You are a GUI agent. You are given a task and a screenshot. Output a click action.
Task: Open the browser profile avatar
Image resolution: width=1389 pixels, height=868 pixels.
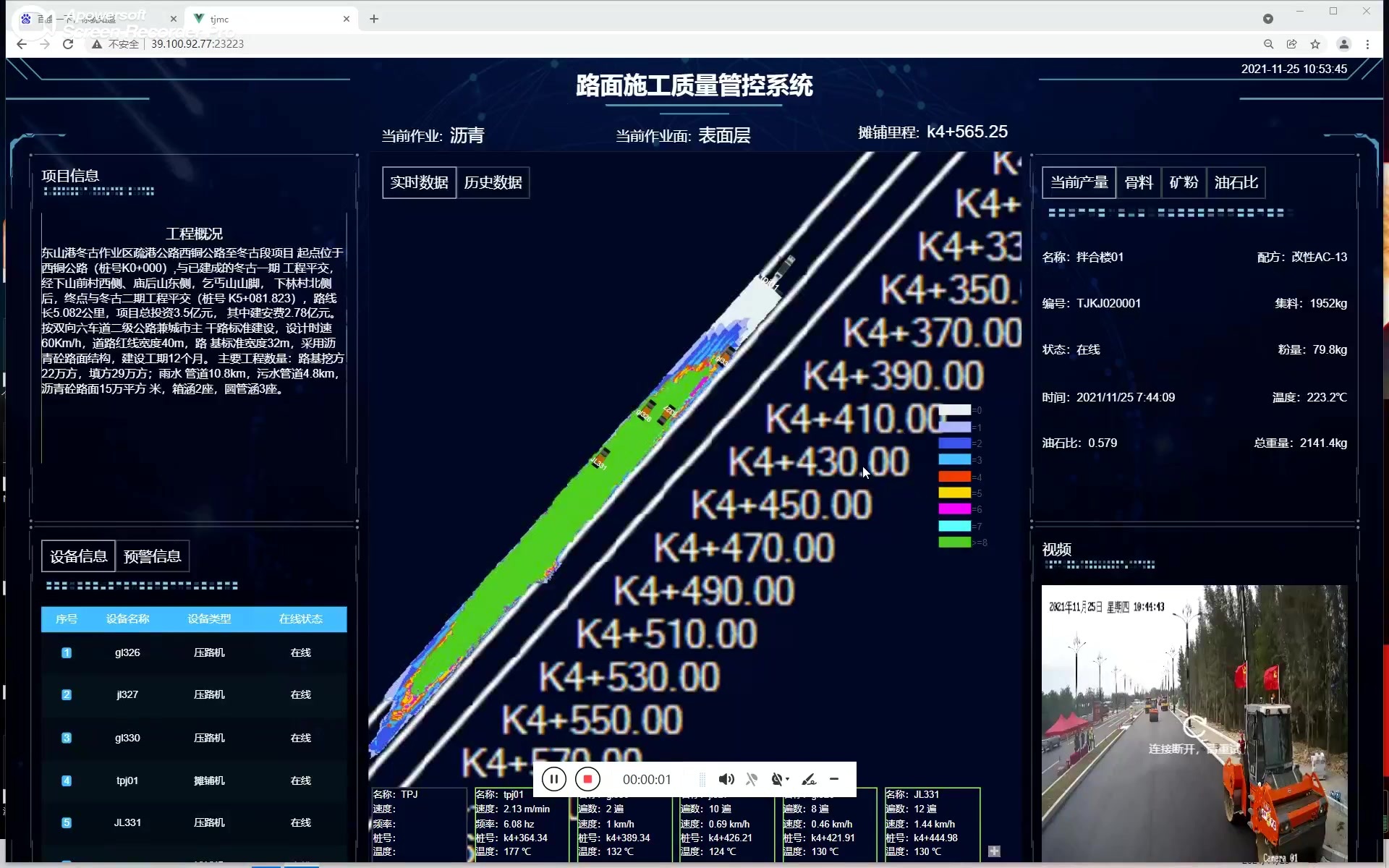[x=1344, y=44]
